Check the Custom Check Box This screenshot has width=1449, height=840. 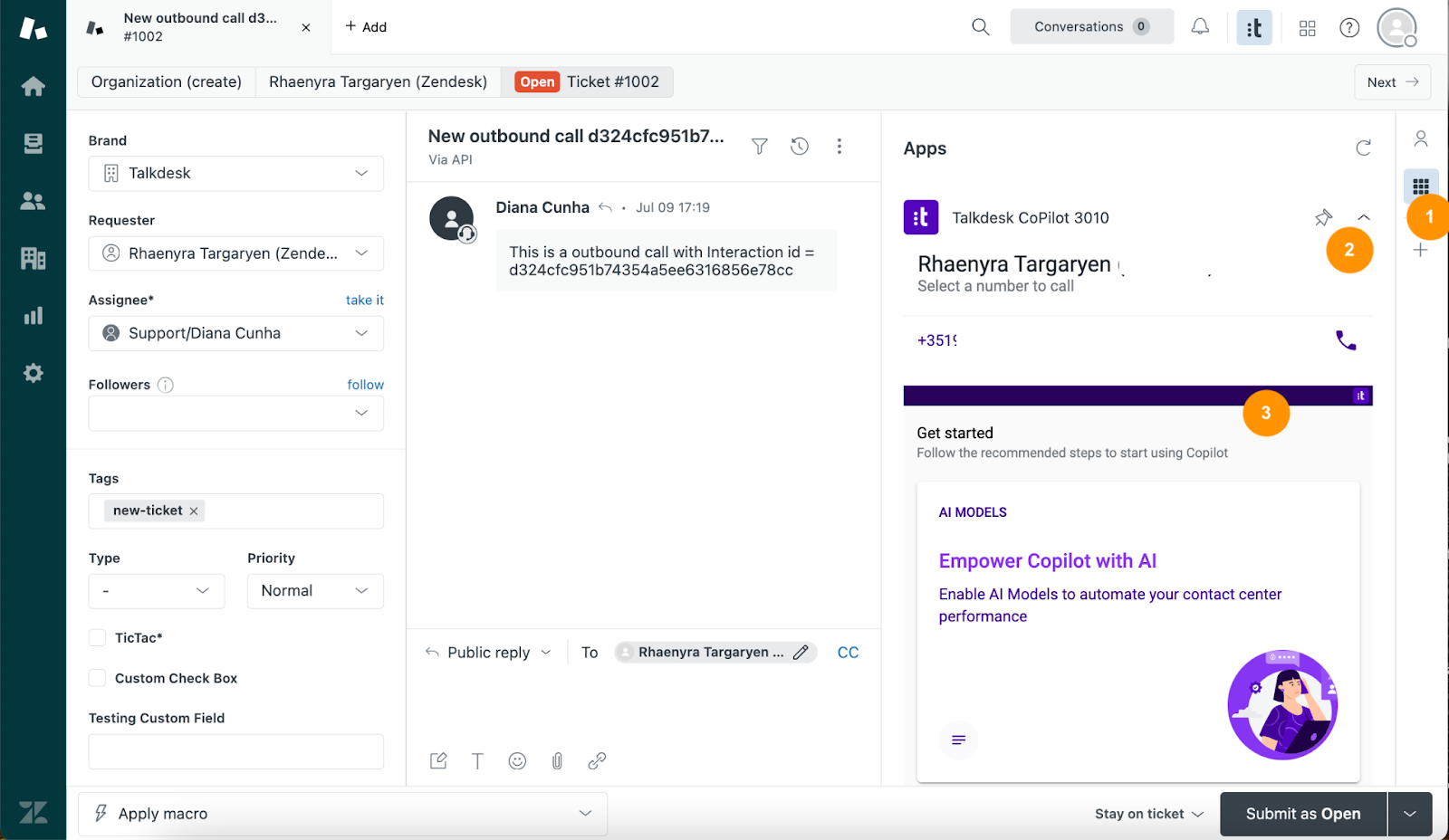pos(97,678)
